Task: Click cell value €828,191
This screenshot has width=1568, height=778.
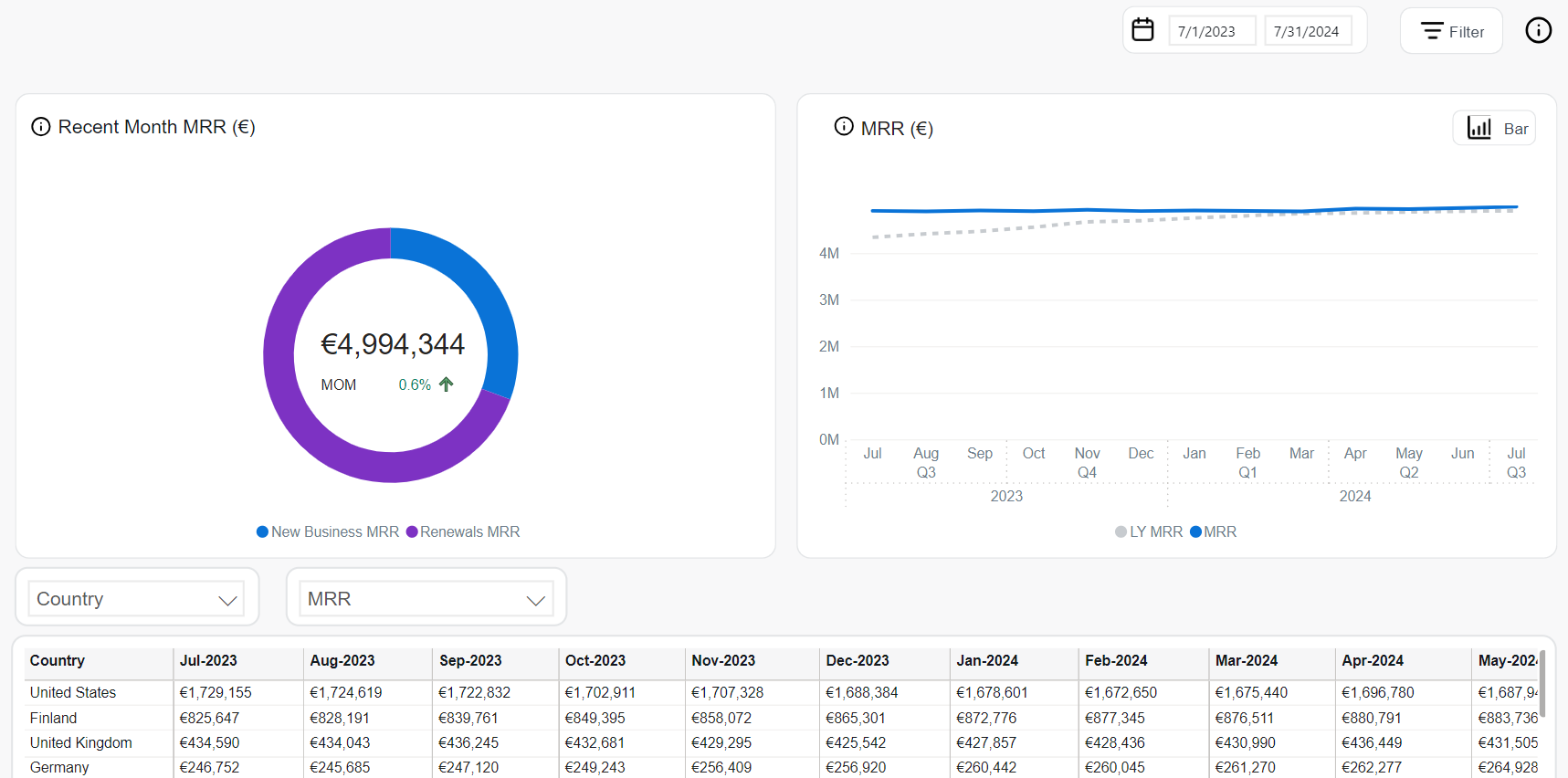Action: pyautogui.click(x=340, y=718)
